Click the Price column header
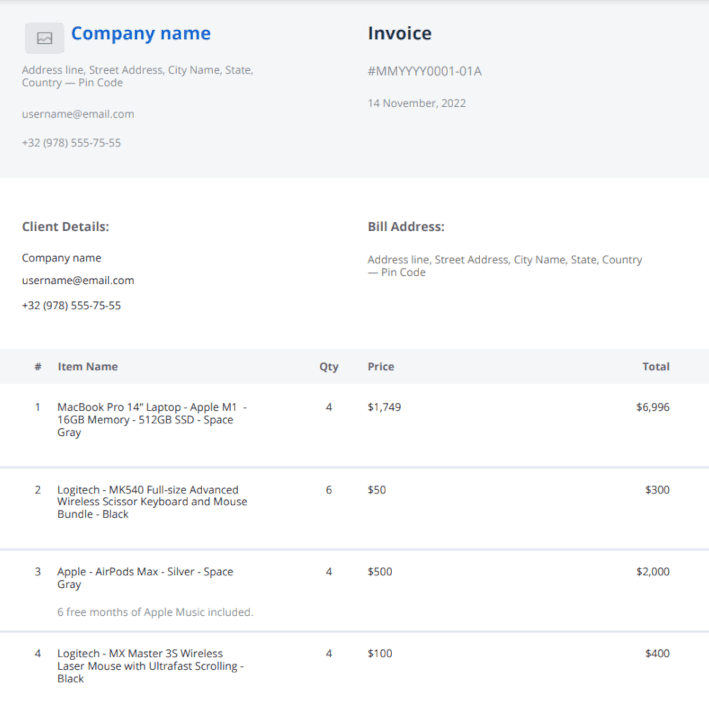709x709 pixels. pos(381,367)
